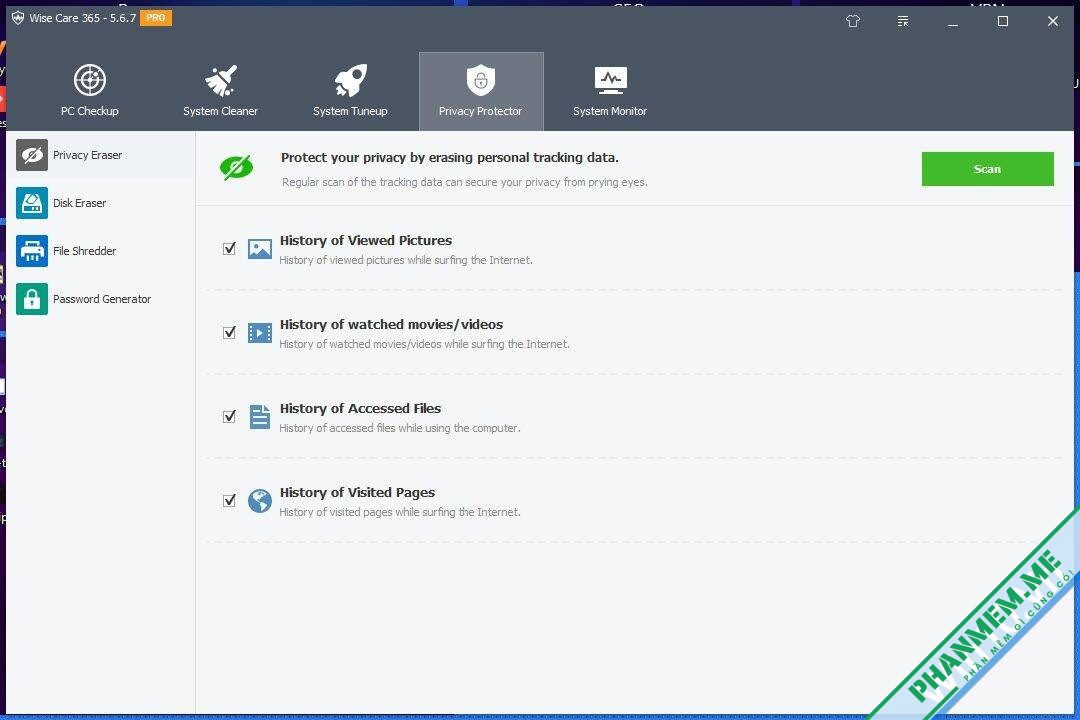Image resolution: width=1080 pixels, height=720 pixels.
Task: Click the System Monitor screen icon
Action: pos(610,80)
